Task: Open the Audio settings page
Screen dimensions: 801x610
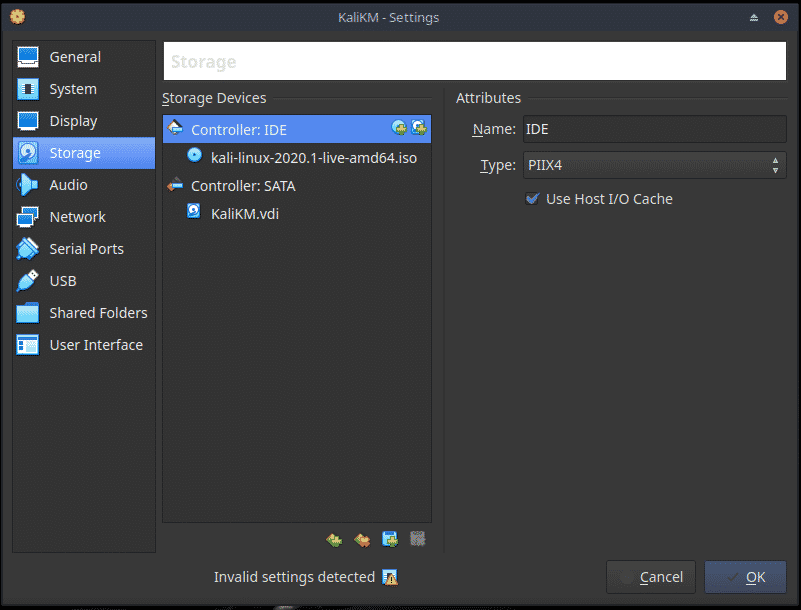Action: click(x=68, y=185)
